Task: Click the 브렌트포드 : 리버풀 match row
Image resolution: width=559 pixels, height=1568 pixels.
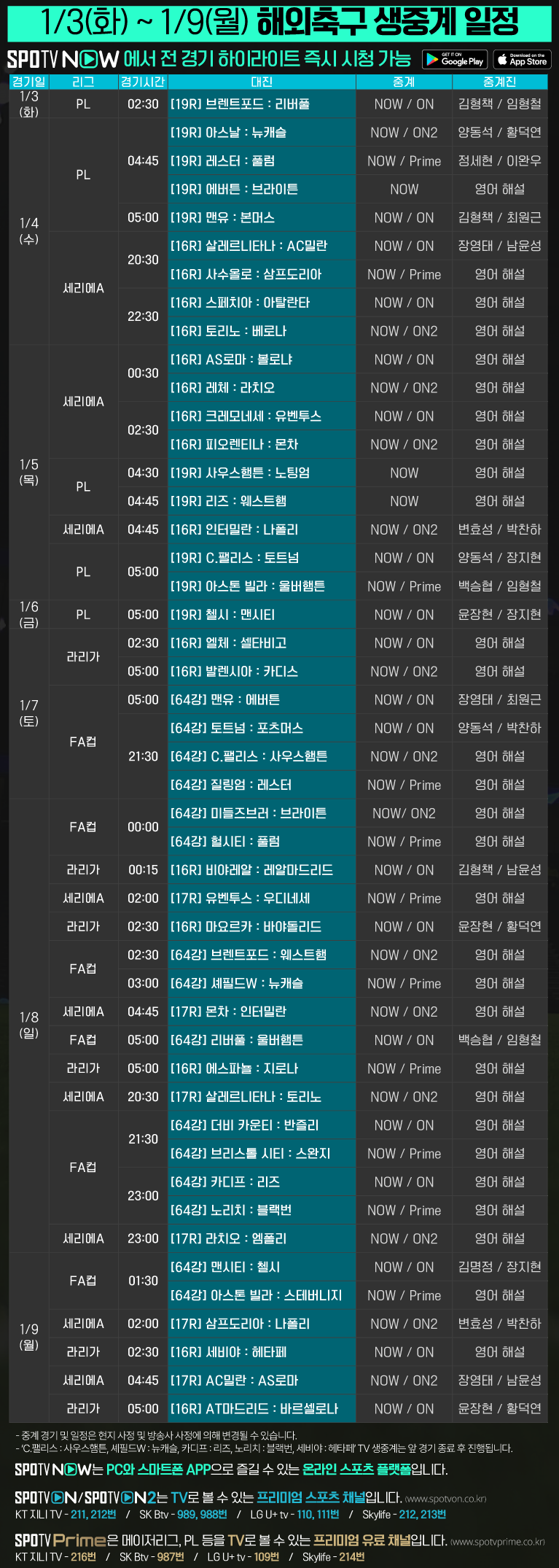Action: pyautogui.click(x=262, y=104)
